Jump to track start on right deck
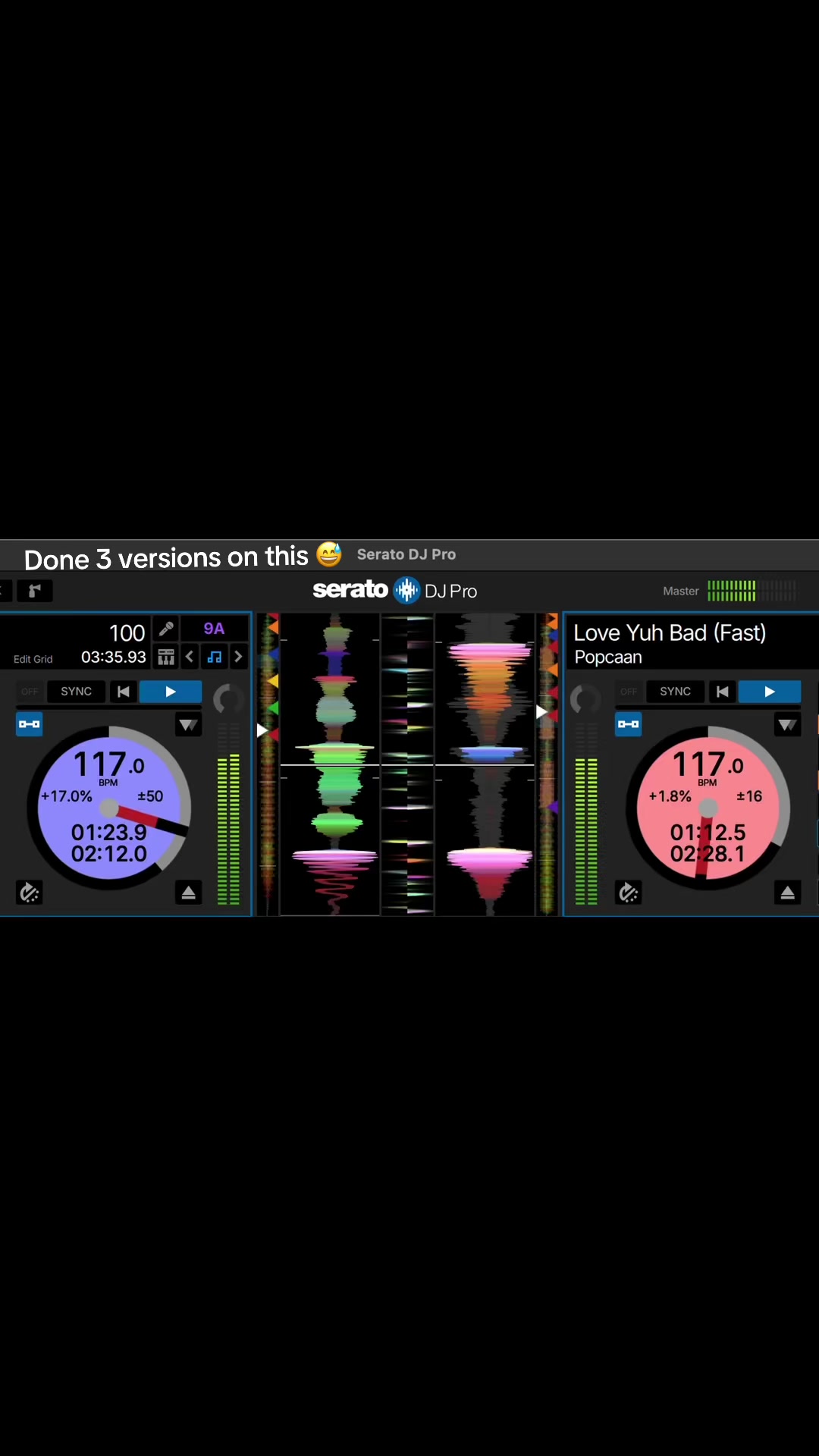Image resolution: width=819 pixels, height=1456 pixels. click(x=722, y=692)
